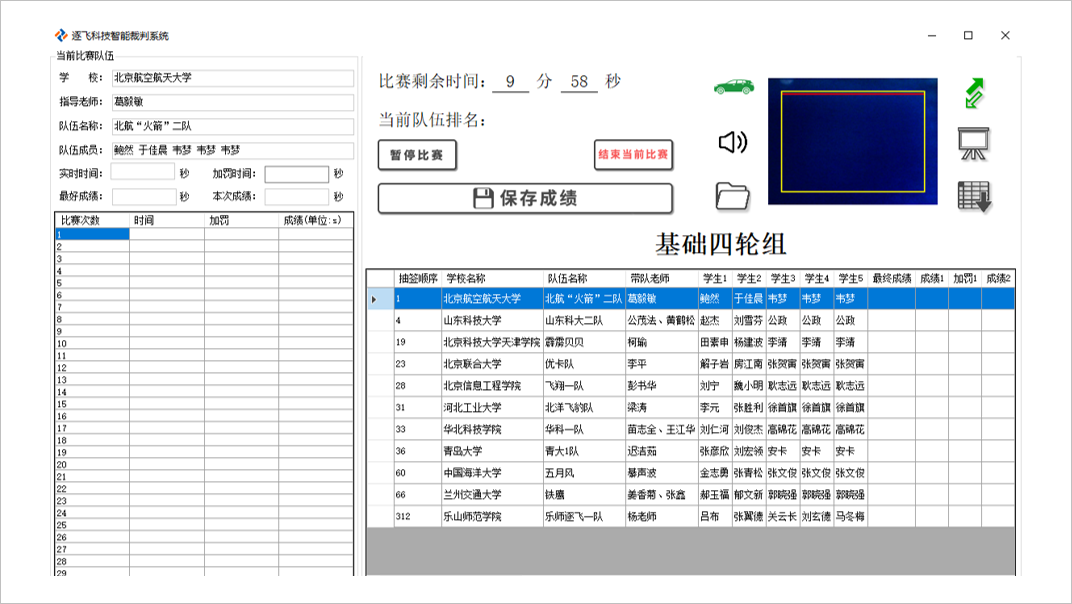The height and width of the screenshot is (604, 1072).
Task: Select the 北京联合大学 cell
Action: 492,364
